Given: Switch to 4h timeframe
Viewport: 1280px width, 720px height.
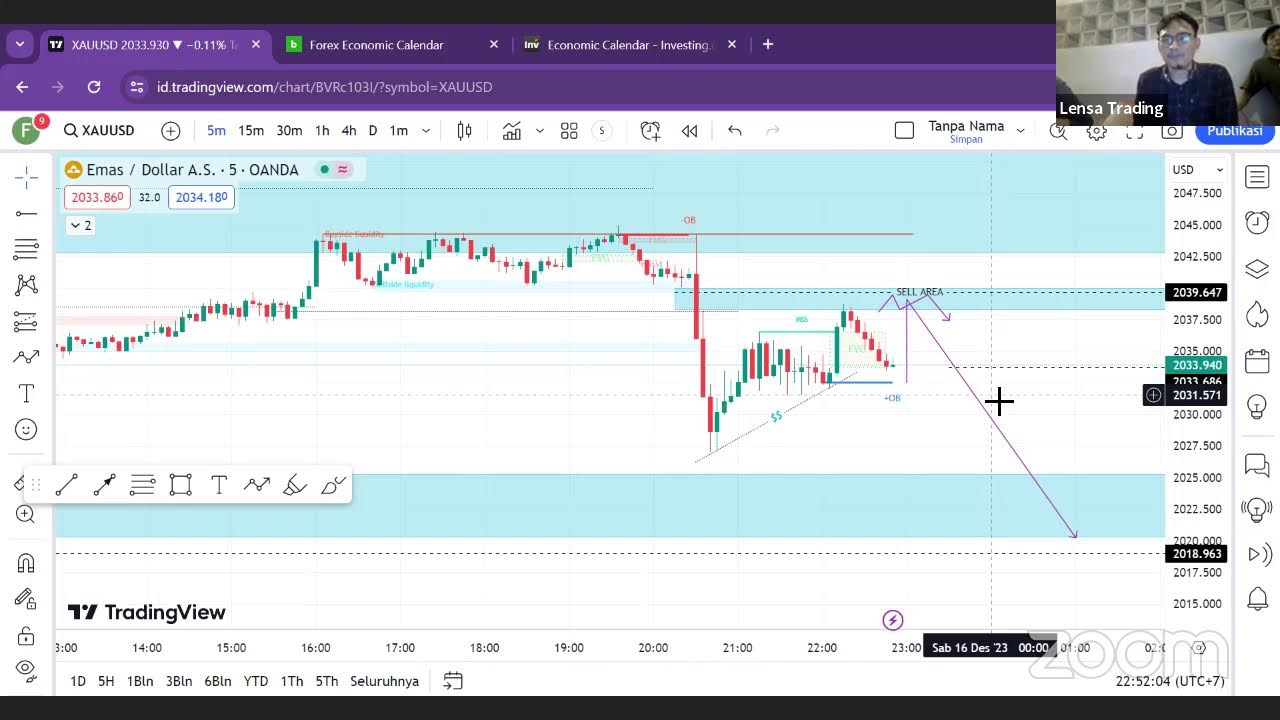Looking at the screenshot, I should pyautogui.click(x=349, y=130).
